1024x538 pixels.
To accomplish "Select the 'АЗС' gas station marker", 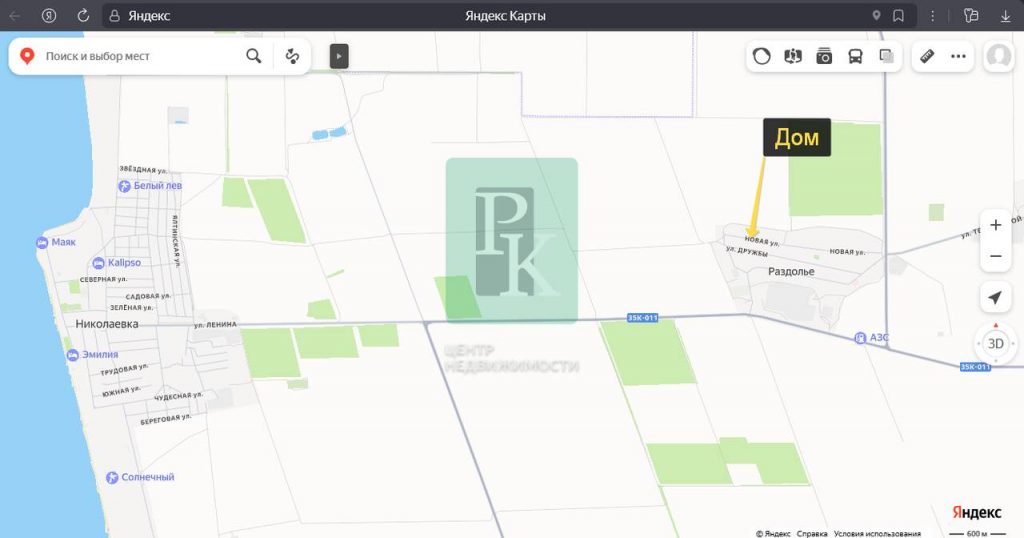I will point(872,338).
